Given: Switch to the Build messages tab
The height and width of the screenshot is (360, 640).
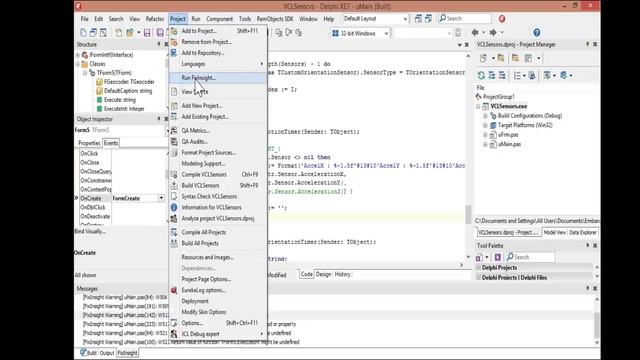Looking at the screenshot, I should 88,353.
